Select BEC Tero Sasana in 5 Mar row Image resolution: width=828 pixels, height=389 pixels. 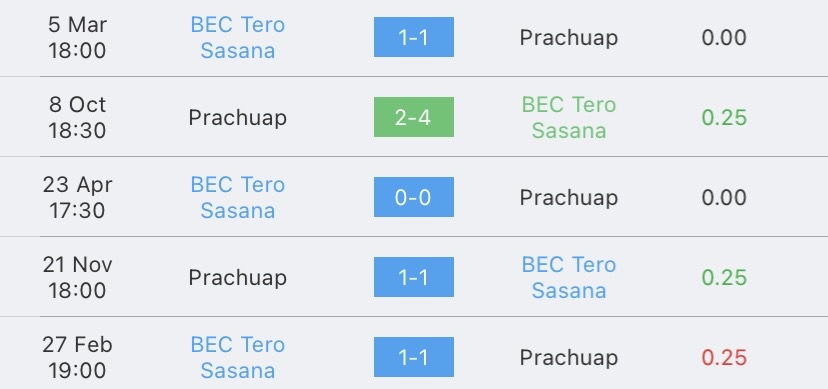(x=238, y=37)
